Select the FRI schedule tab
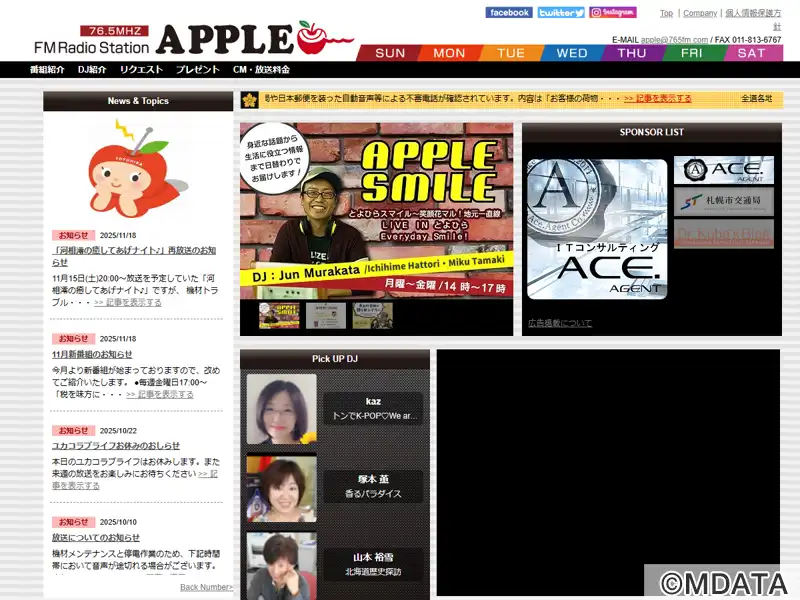Image resolution: width=800 pixels, height=600 pixels. pyautogui.click(x=691, y=53)
